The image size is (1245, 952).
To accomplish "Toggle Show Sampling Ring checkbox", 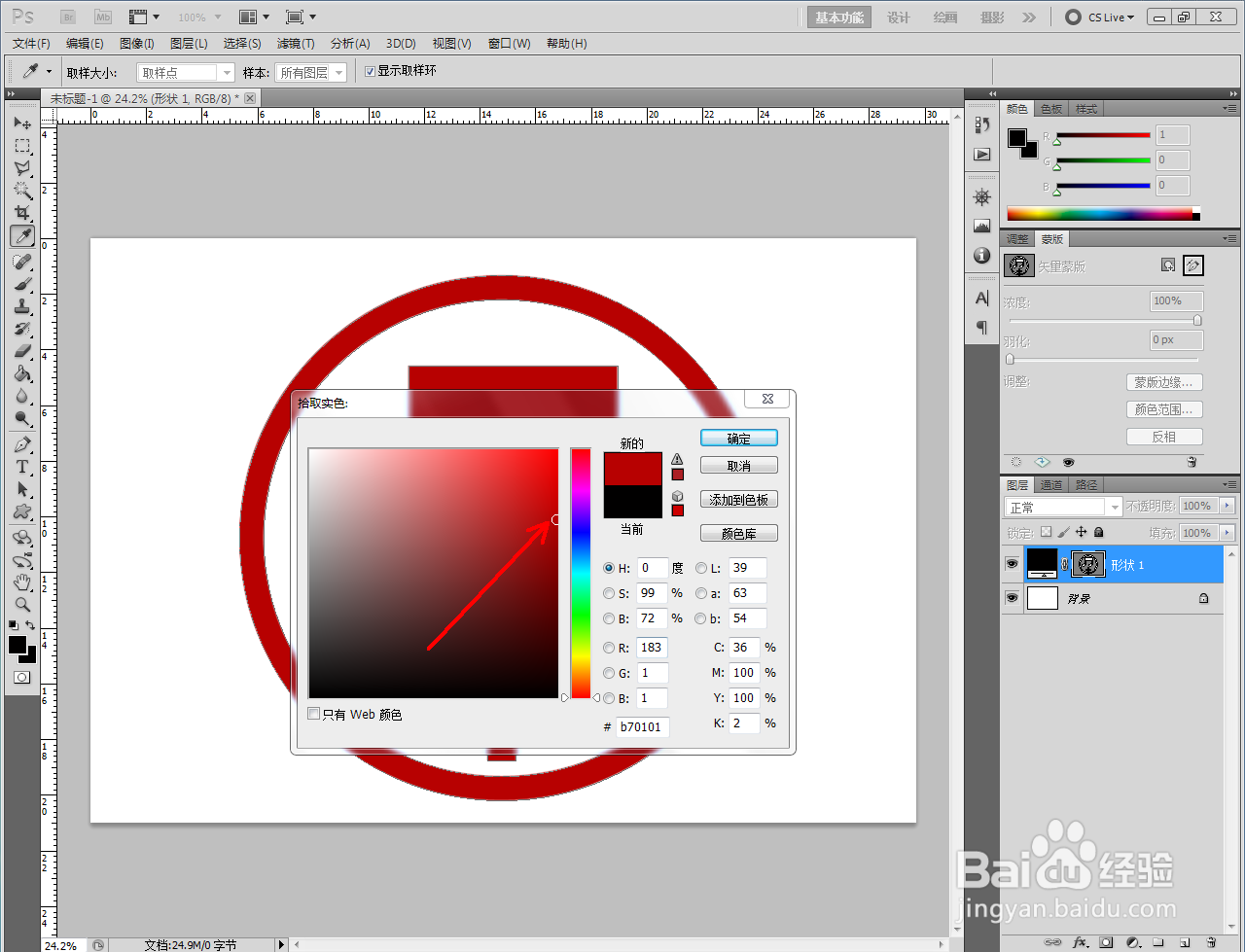I will pyautogui.click(x=370, y=71).
